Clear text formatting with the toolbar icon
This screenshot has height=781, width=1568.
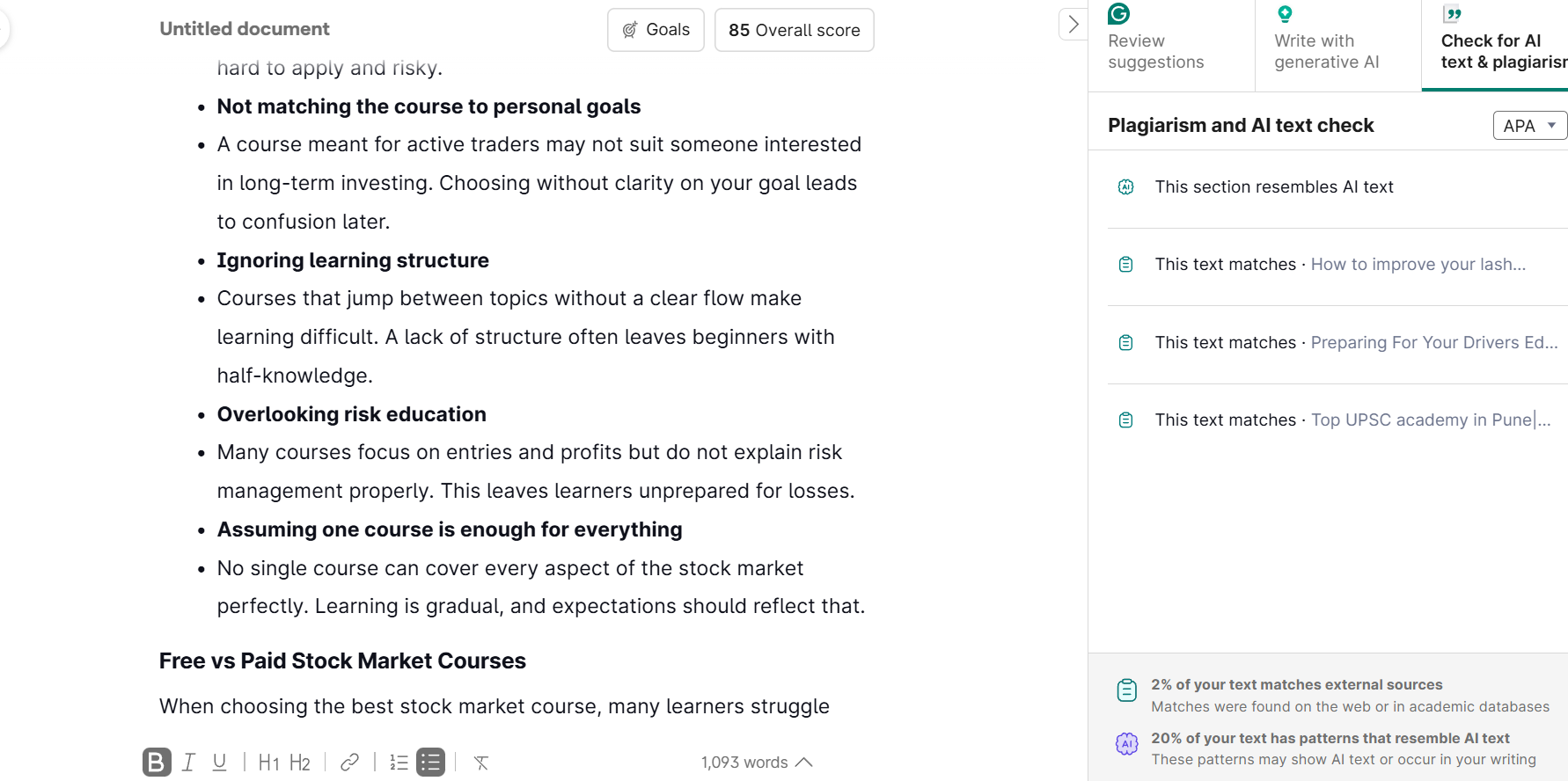pyautogui.click(x=481, y=763)
